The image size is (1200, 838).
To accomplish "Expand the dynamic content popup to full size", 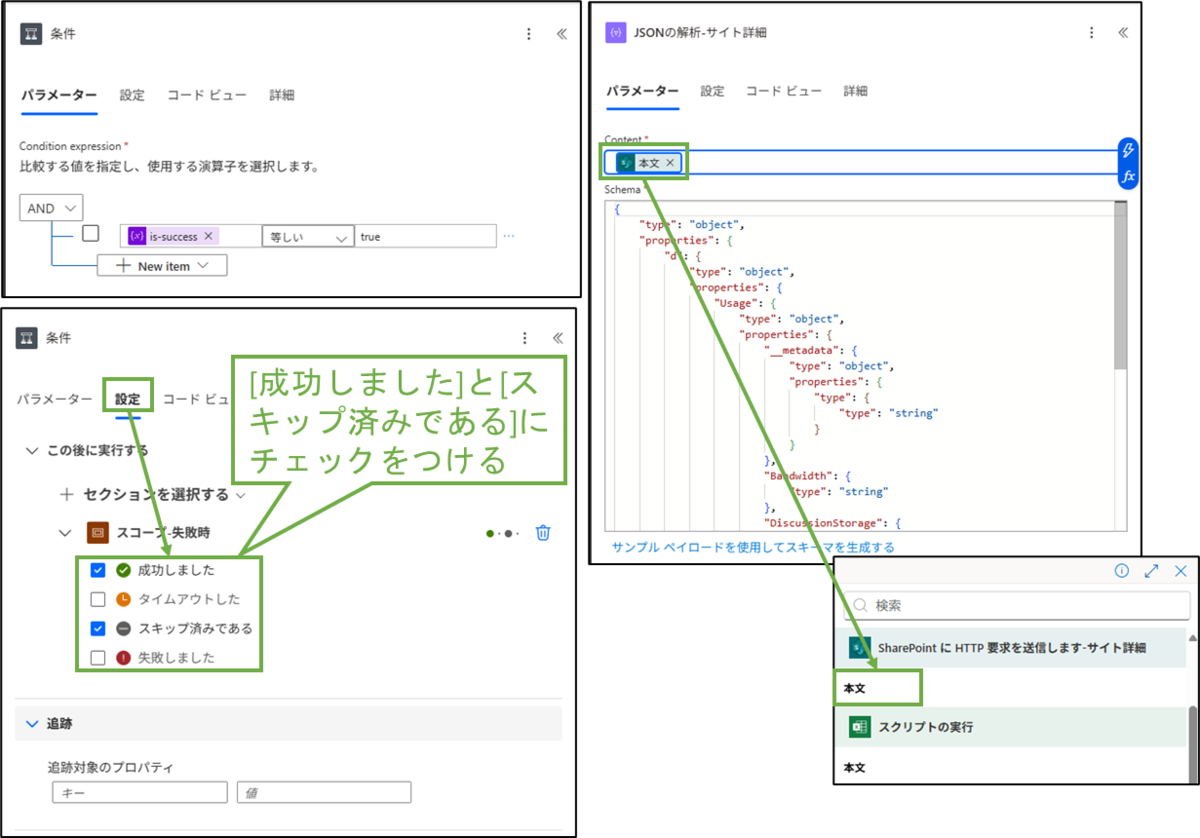I will point(1152,571).
